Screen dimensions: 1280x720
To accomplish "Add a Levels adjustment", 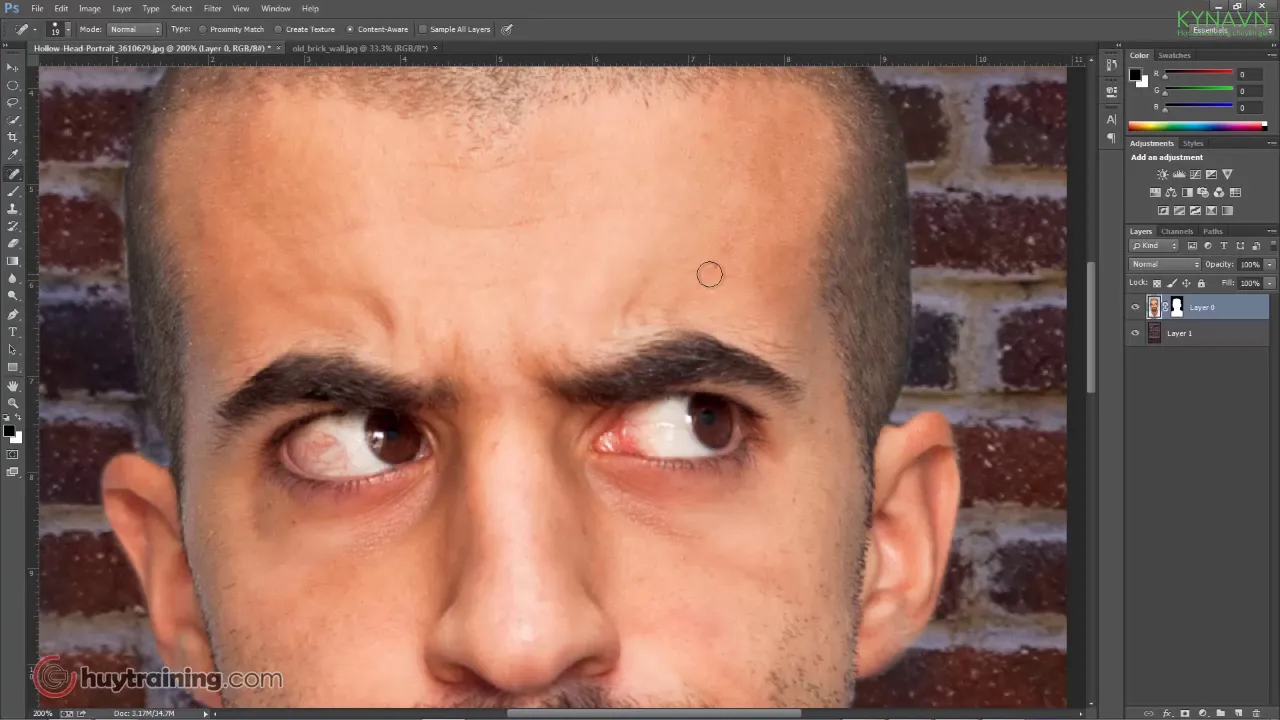I will coord(1179,175).
